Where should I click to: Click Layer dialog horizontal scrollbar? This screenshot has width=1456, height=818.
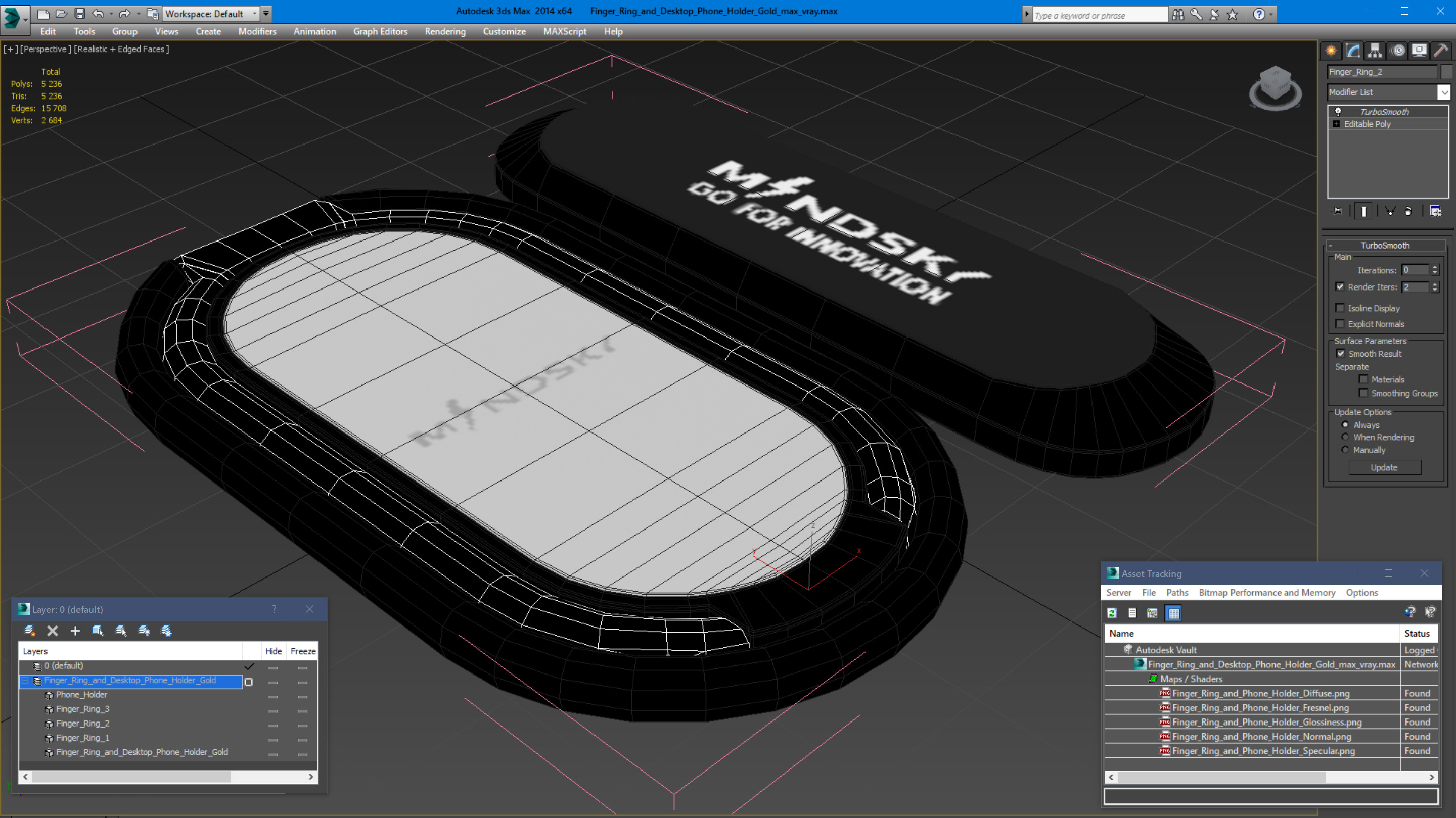click(x=168, y=777)
